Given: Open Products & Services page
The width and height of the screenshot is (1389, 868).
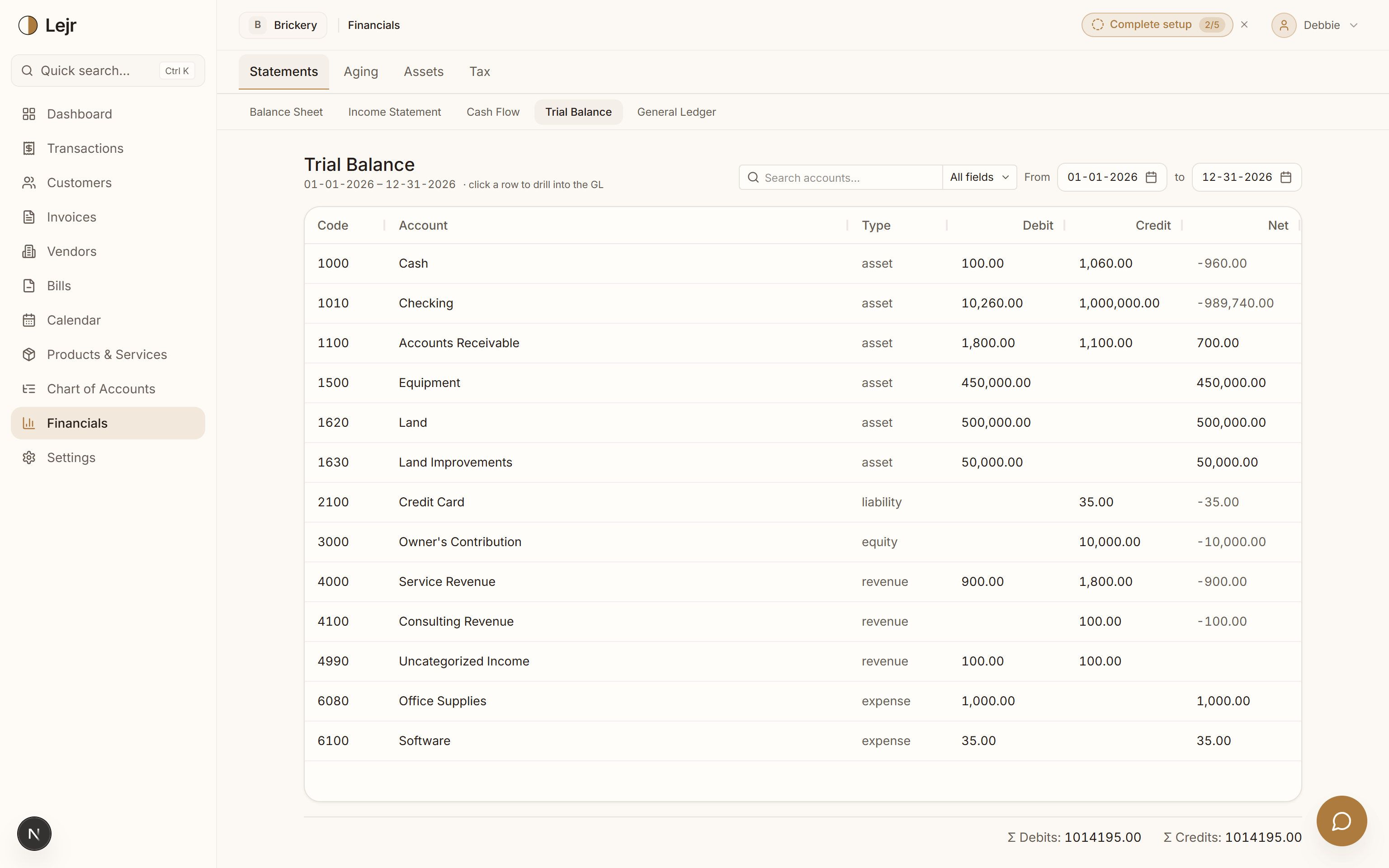Looking at the screenshot, I should (x=108, y=355).
